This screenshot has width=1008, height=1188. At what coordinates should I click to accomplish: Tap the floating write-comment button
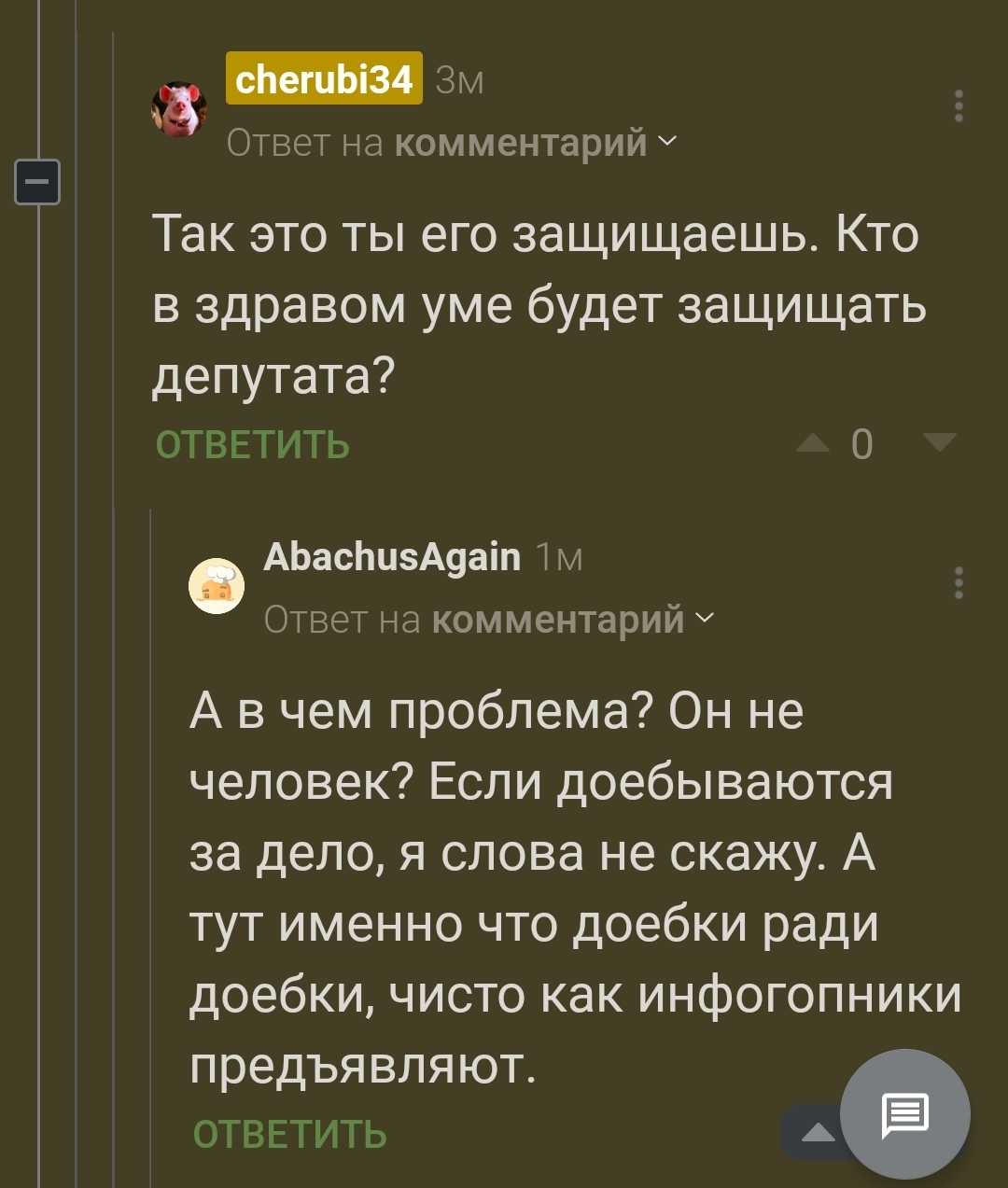click(904, 1113)
